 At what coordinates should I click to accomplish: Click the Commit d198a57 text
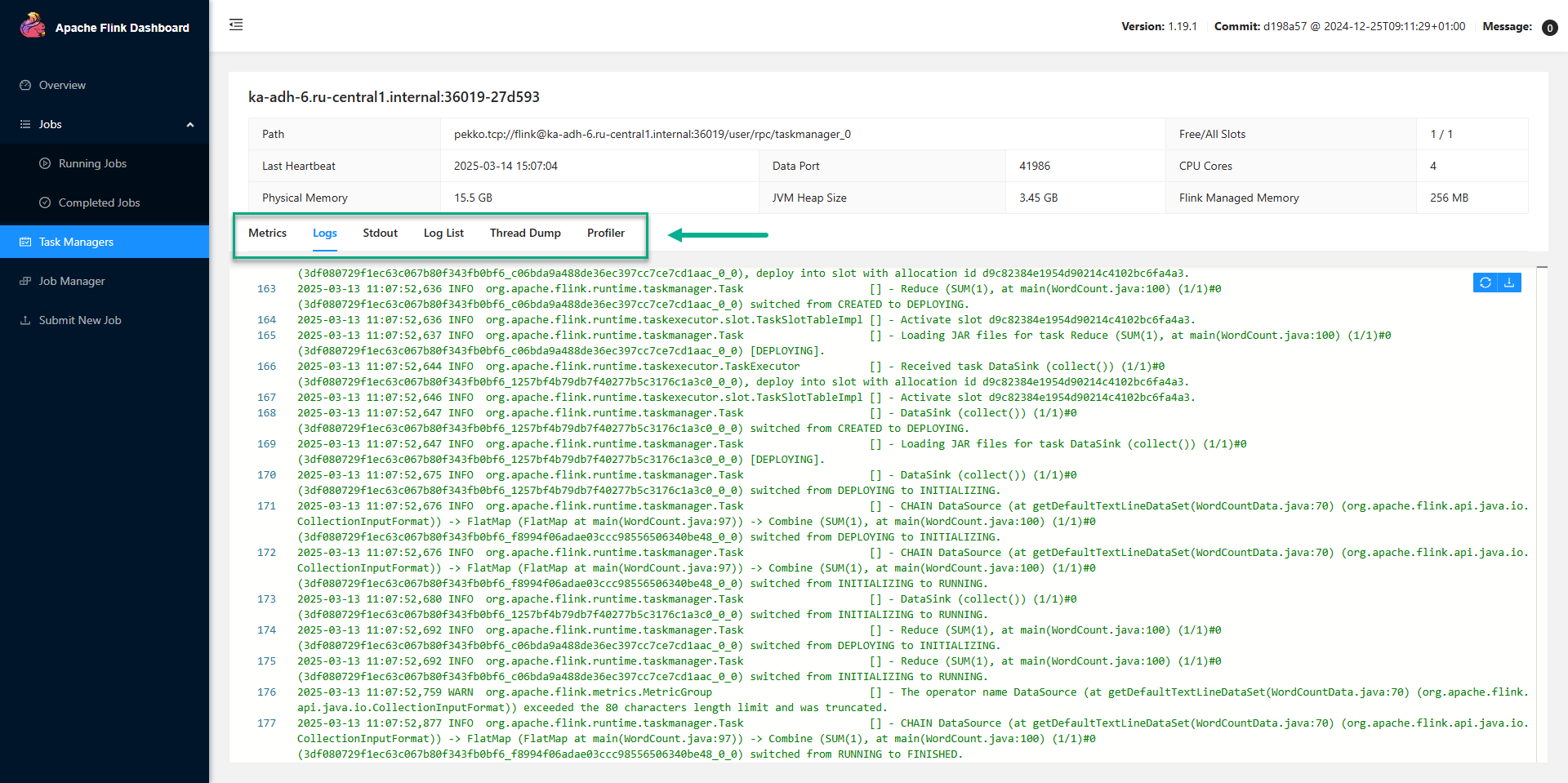pos(1339,26)
